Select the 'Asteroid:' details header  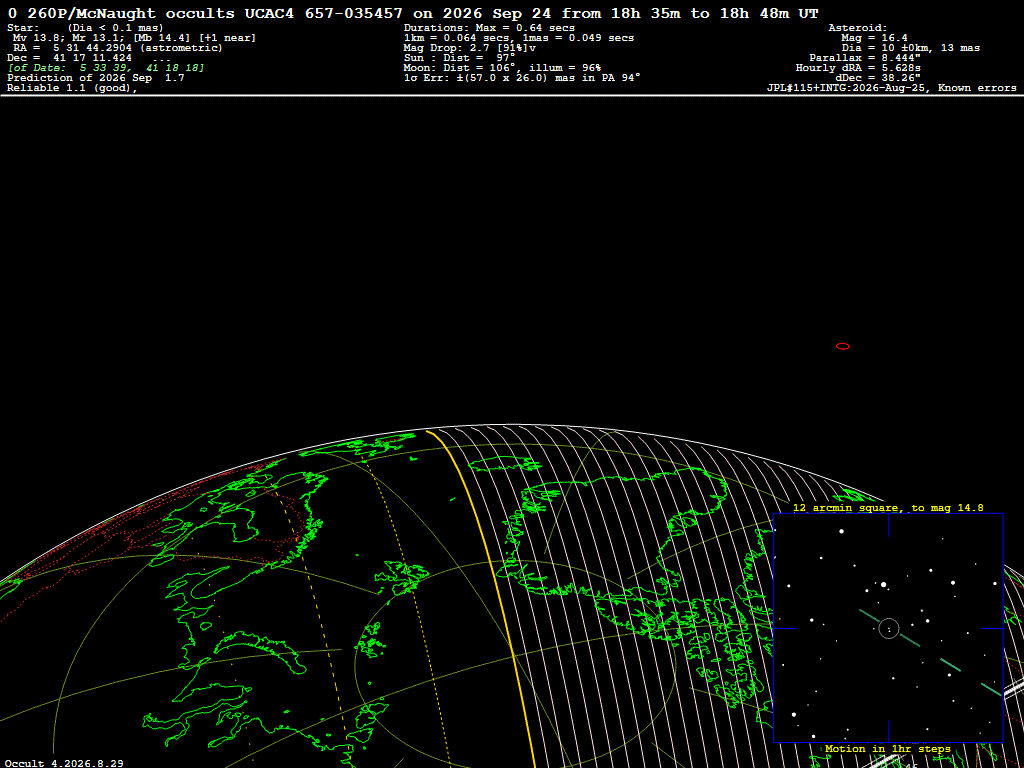[857, 28]
